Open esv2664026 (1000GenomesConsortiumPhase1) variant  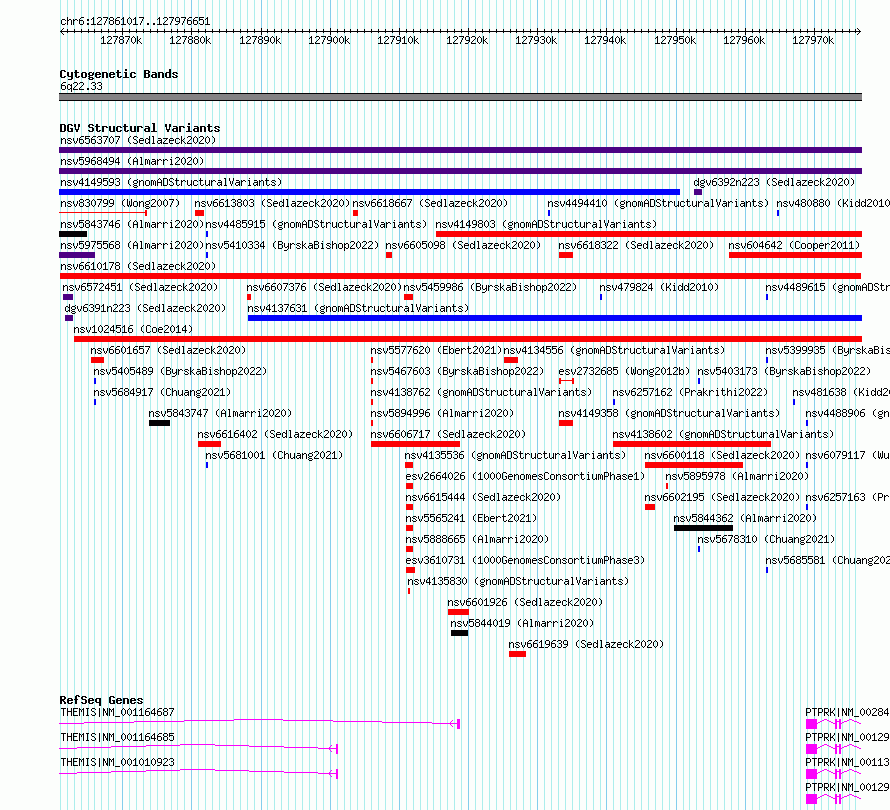click(x=526, y=476)
